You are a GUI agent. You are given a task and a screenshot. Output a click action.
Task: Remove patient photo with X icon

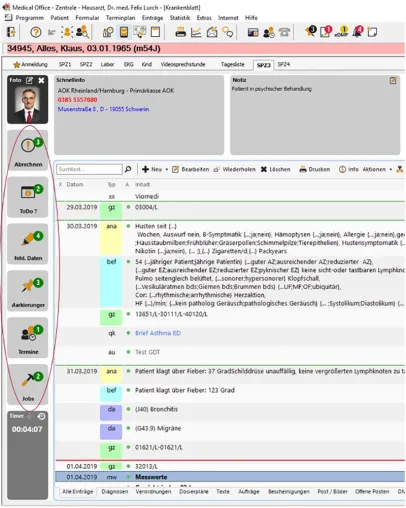[x=41, y=80]
